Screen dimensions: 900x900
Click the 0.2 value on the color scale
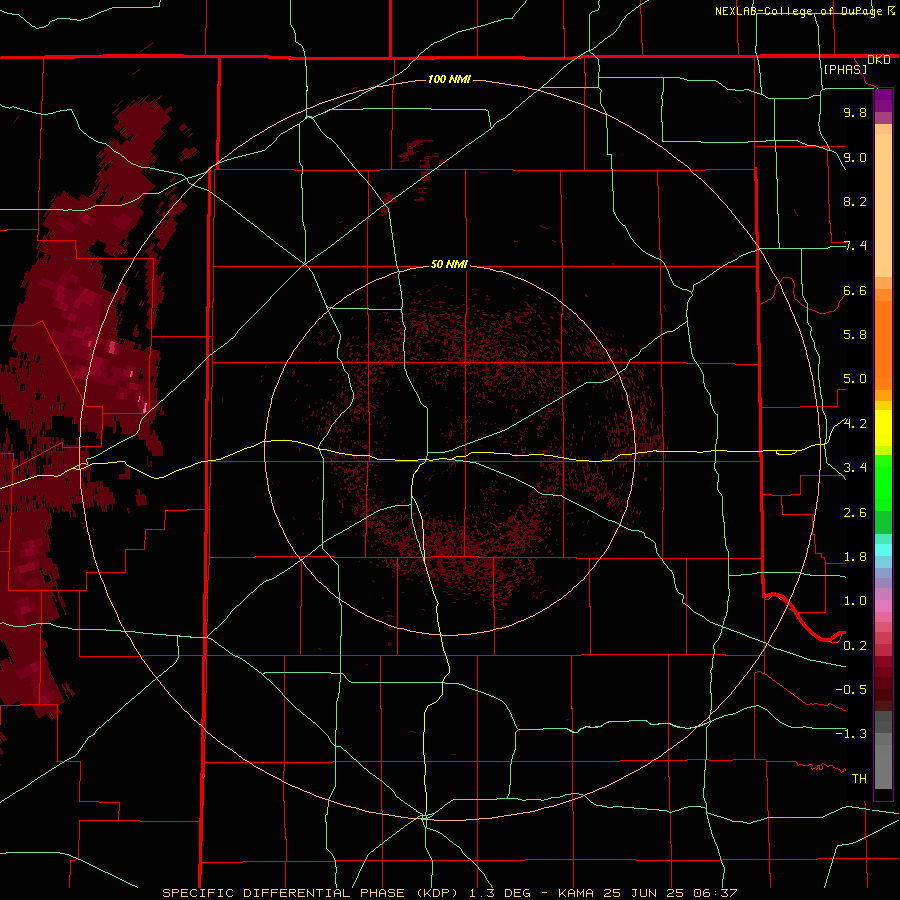click(x=855, y=646)
